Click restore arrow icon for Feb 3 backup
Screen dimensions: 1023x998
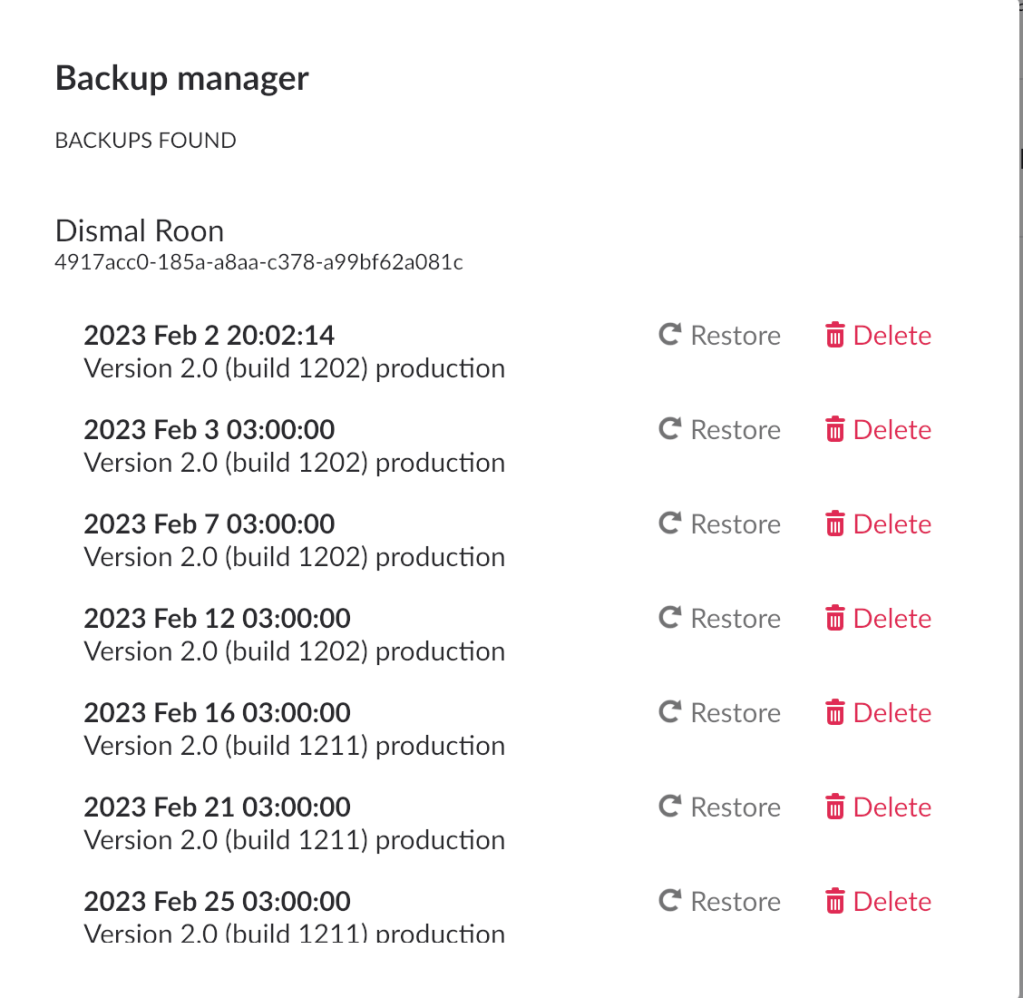670,429
